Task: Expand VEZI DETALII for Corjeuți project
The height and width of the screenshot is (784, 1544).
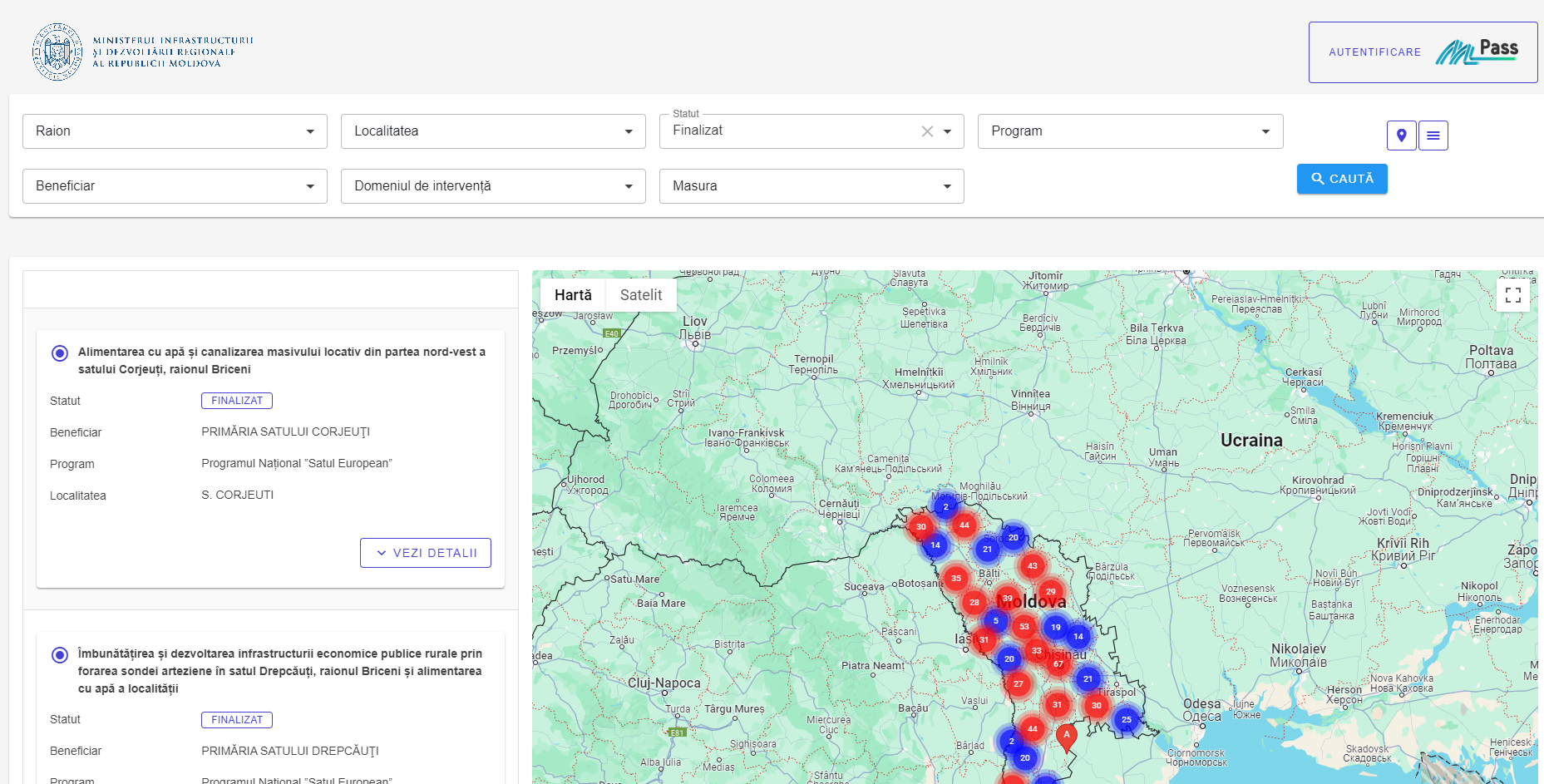Action: click(426, 553)
